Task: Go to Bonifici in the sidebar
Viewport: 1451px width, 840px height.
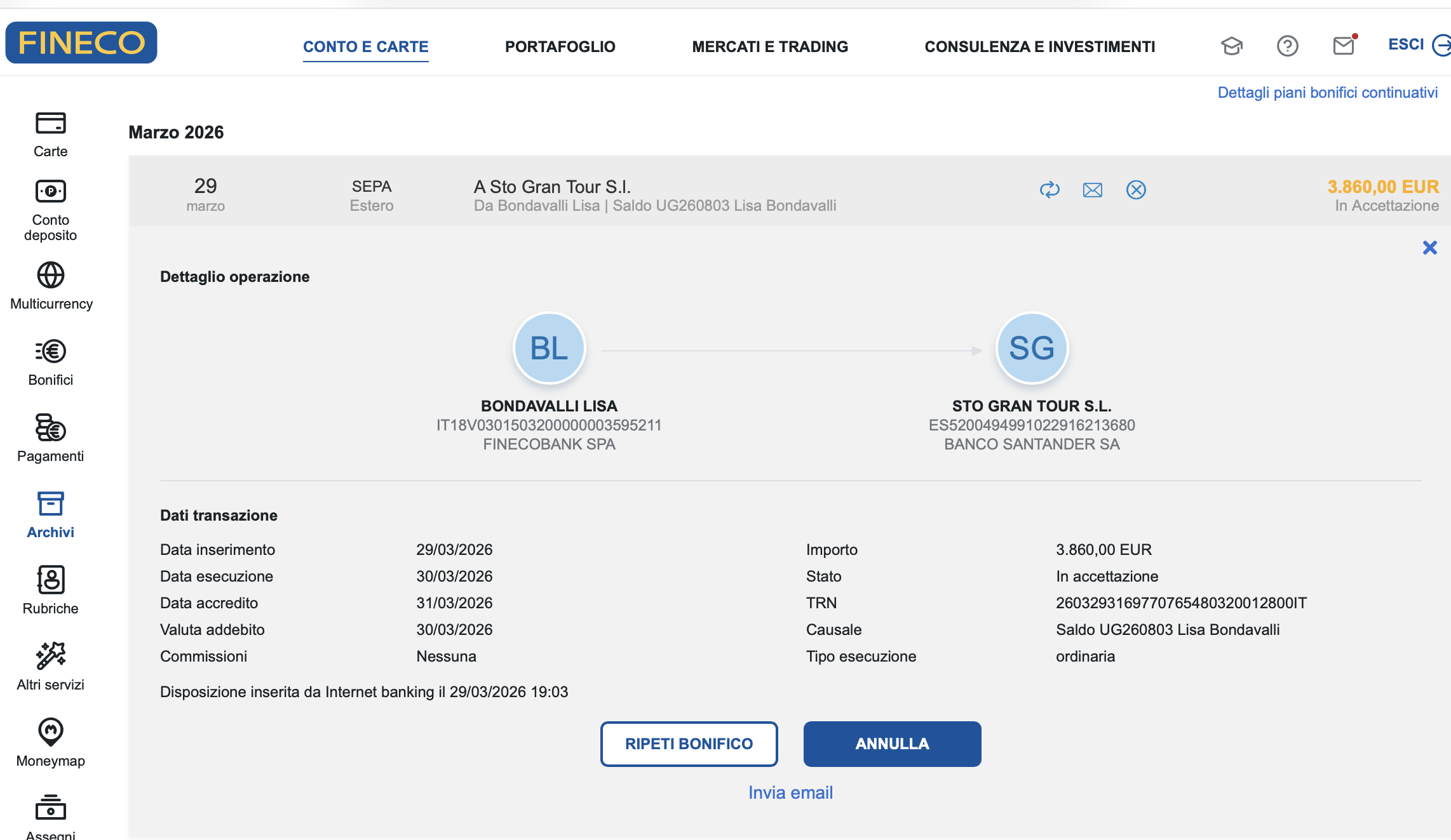Action: (x=50, y=363)
